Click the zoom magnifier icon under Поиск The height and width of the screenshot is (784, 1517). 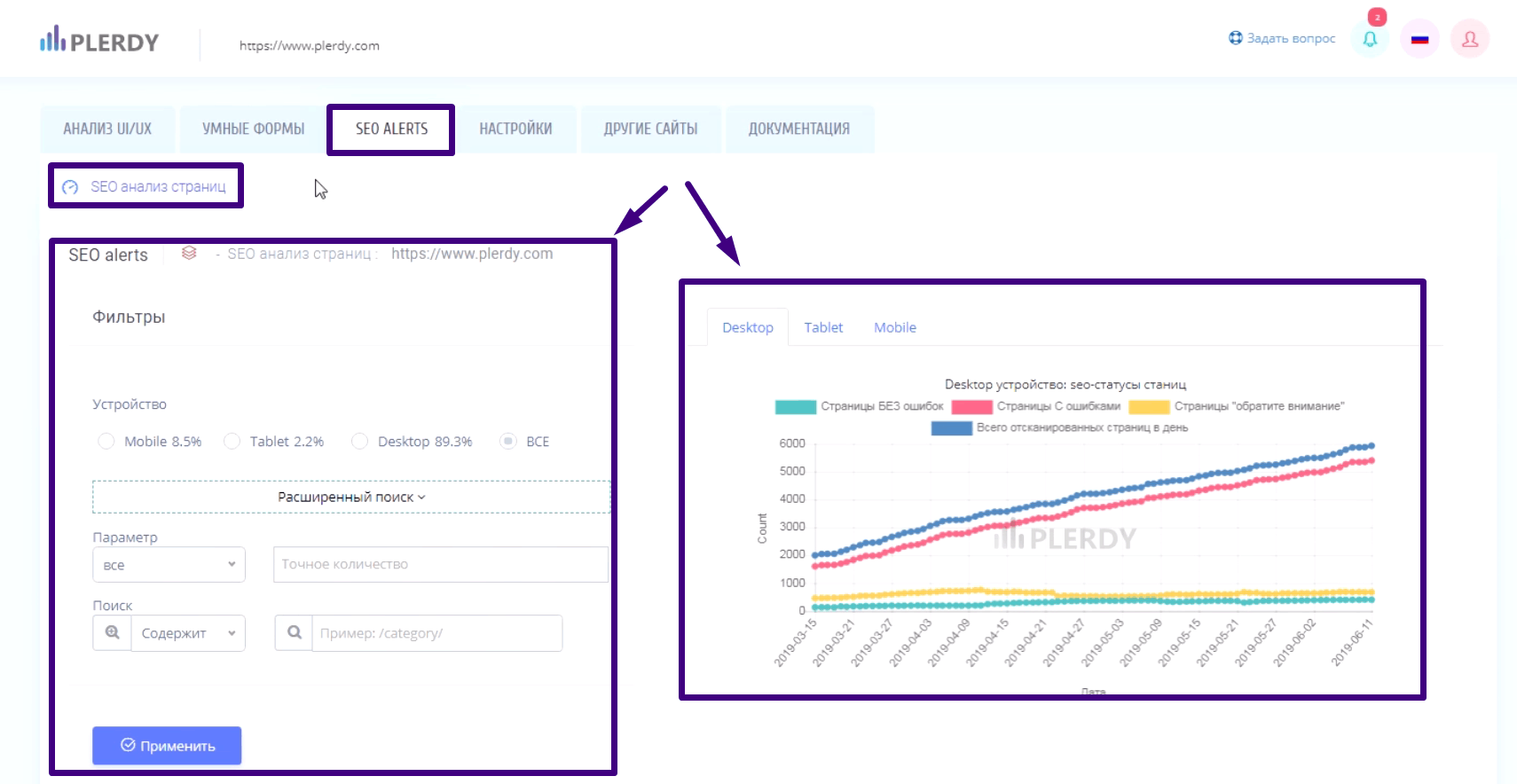pos(113,633)
